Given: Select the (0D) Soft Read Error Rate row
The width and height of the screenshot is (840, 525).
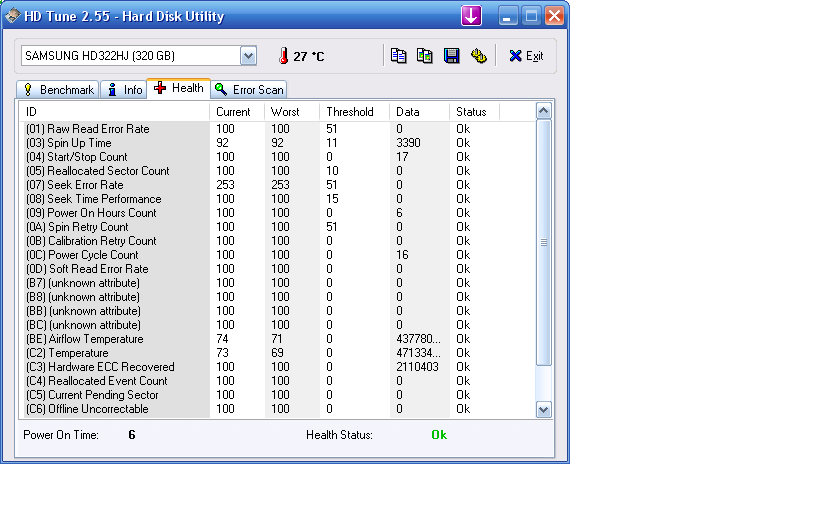Looking at the screenshot, I should [277, 268].
